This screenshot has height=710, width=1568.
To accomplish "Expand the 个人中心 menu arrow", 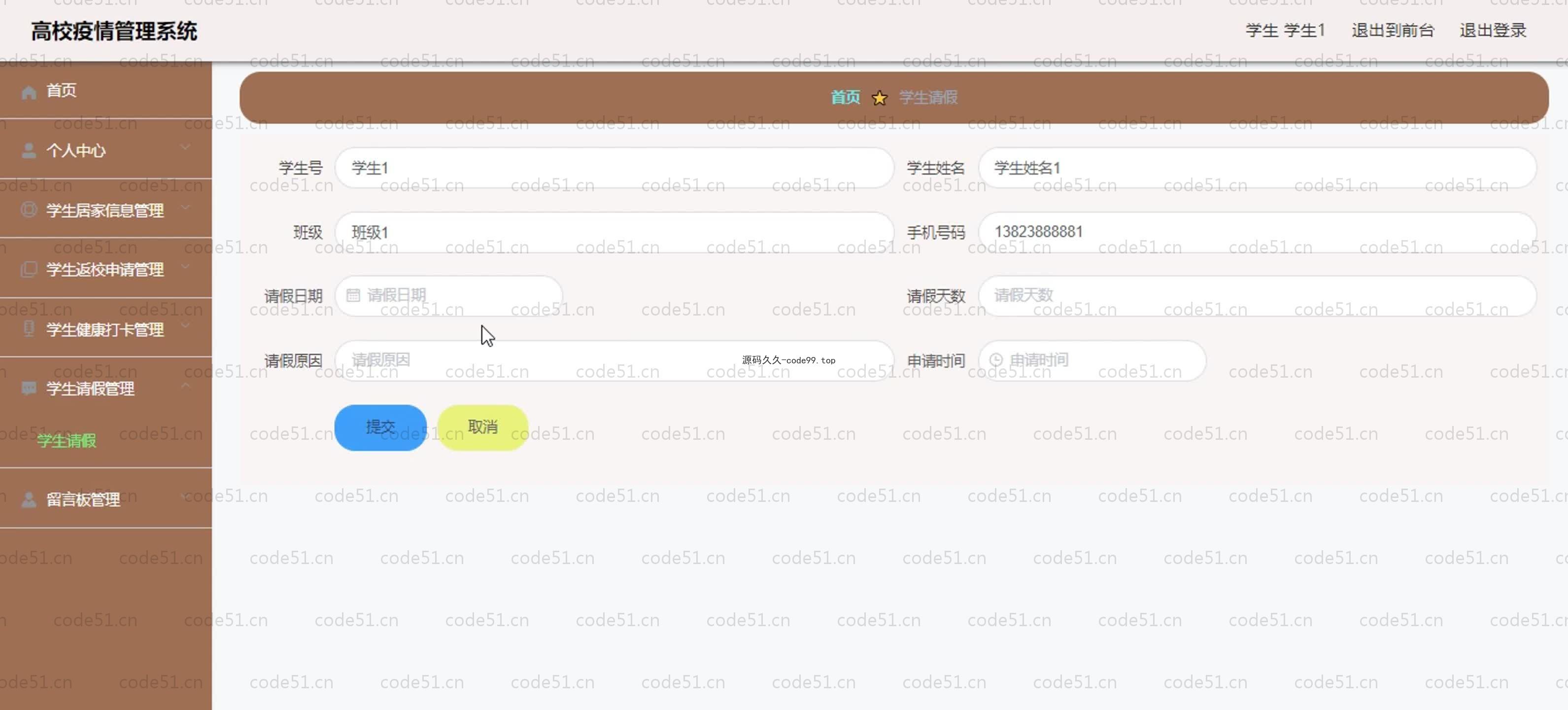I will click(186, 147).
